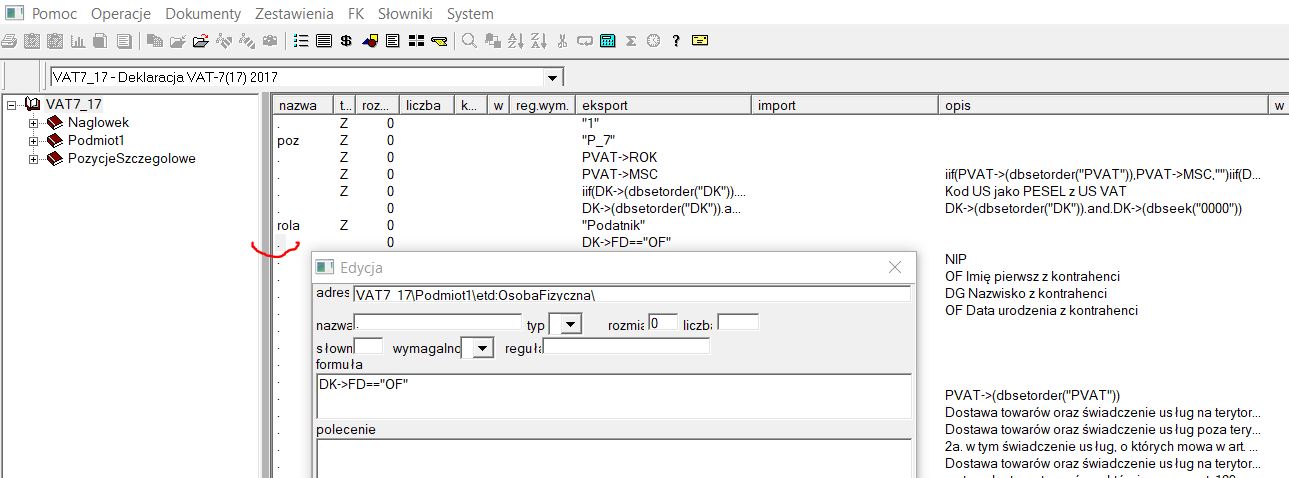Open the Słowniki menu
1289x478 pixels.
pyautogui.click(x=403, y=14)
